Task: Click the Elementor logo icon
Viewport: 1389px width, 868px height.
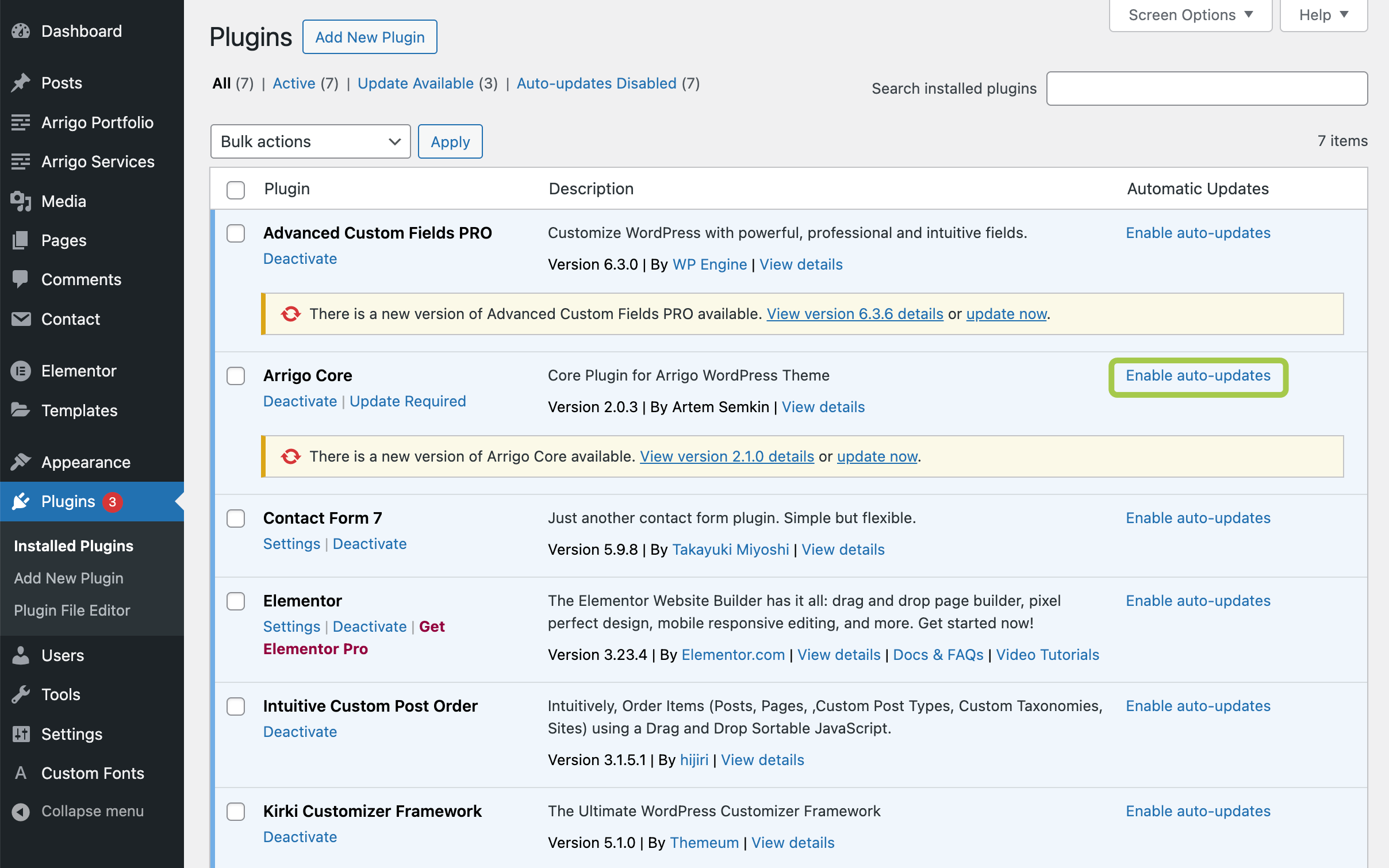Action: click(21, 371)
